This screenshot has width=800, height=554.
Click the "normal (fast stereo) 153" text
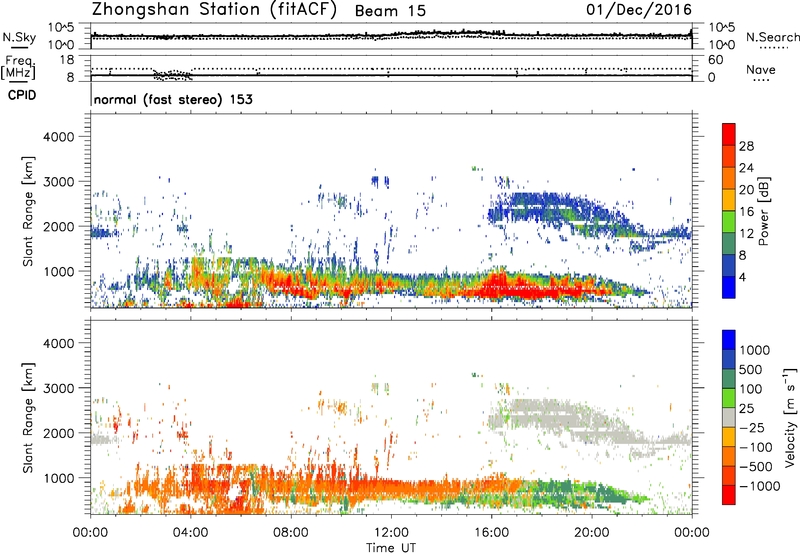coord(173,99)
